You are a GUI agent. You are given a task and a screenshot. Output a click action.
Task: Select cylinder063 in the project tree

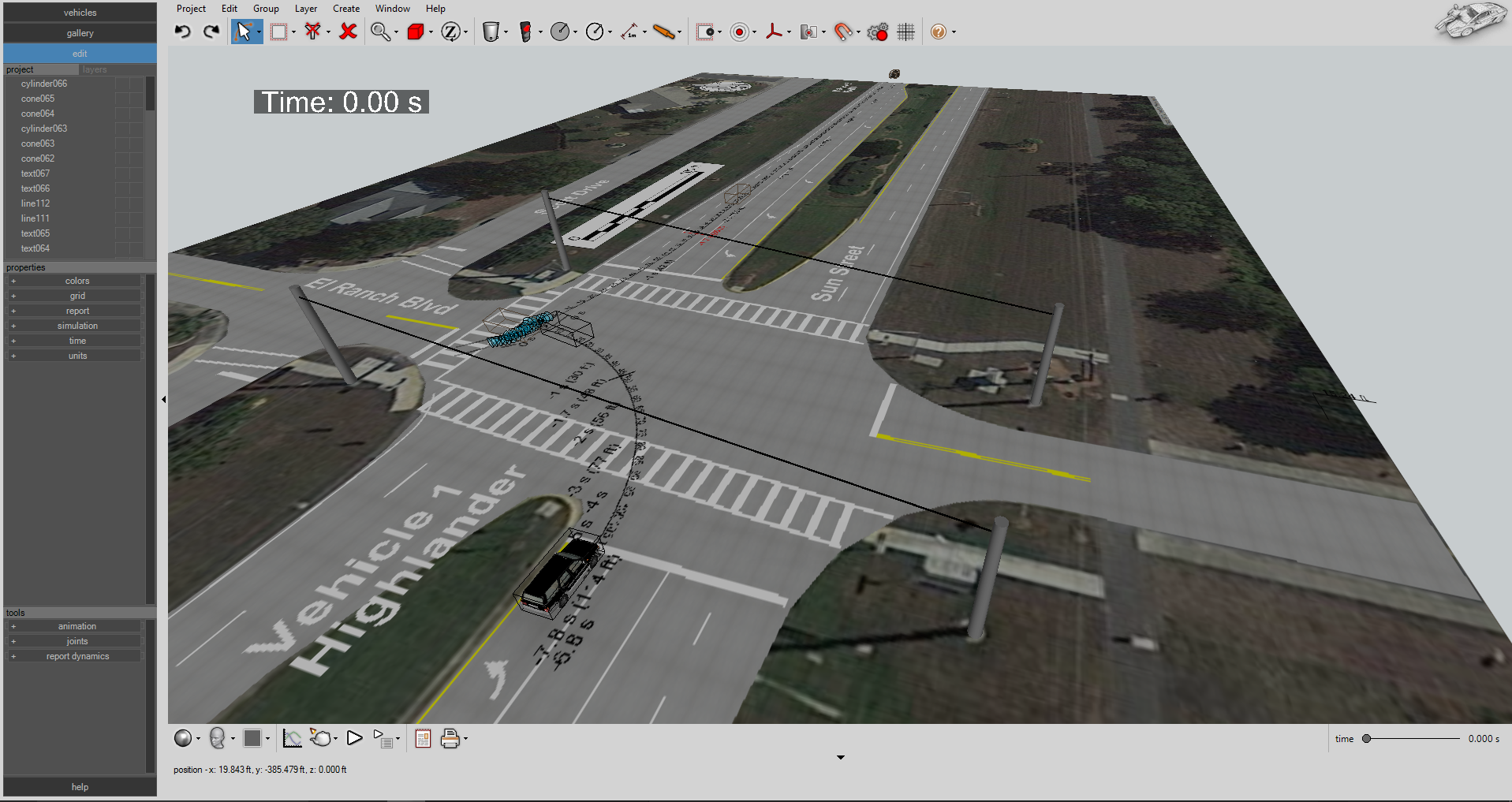(44, 128)
